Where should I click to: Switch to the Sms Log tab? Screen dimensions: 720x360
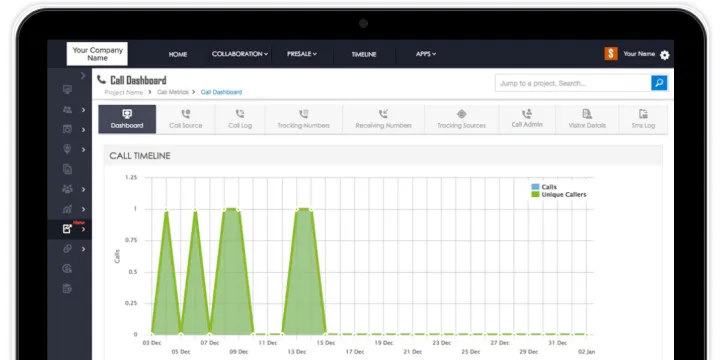click(643, 119)
